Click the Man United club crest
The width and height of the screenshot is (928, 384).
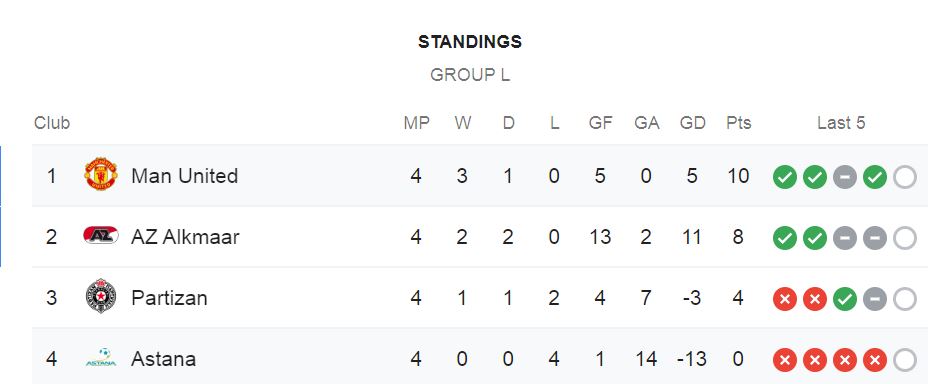pos(101,175)
